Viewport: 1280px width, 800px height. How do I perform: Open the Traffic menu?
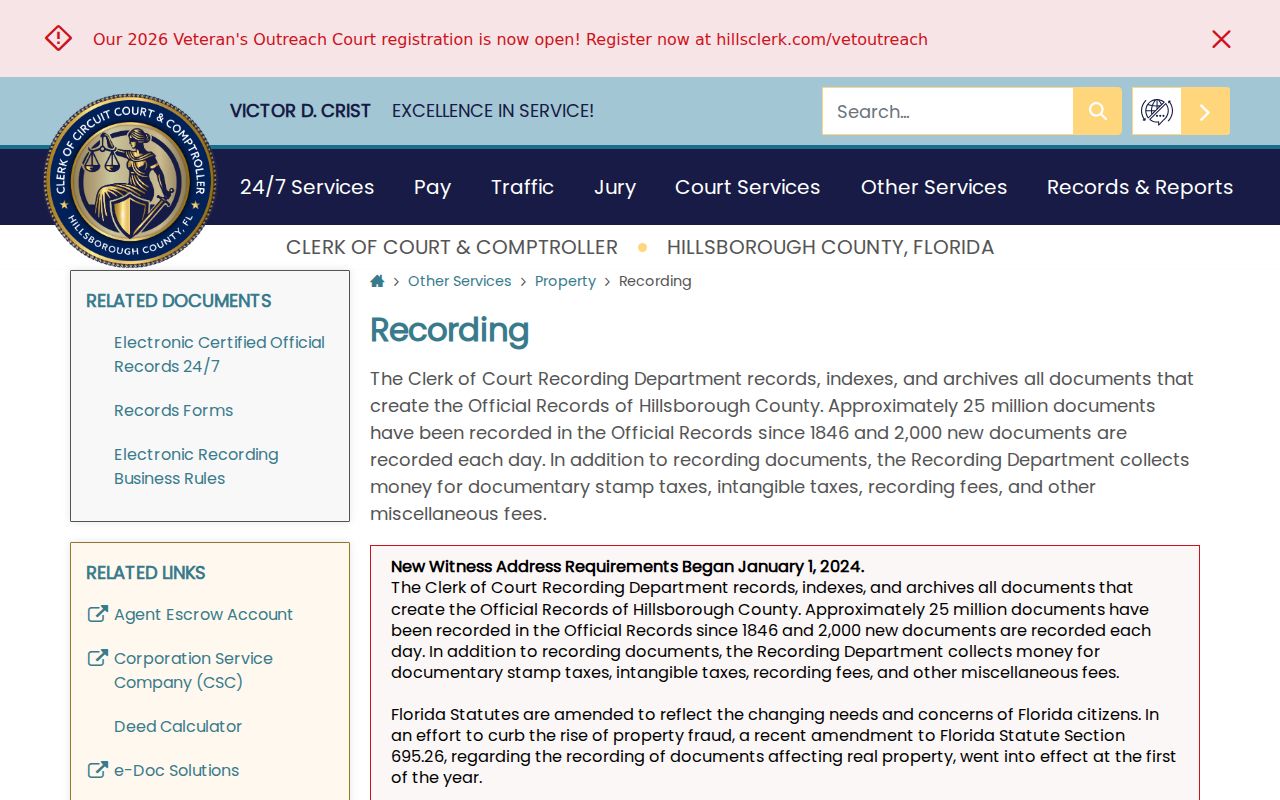point(522,187)
